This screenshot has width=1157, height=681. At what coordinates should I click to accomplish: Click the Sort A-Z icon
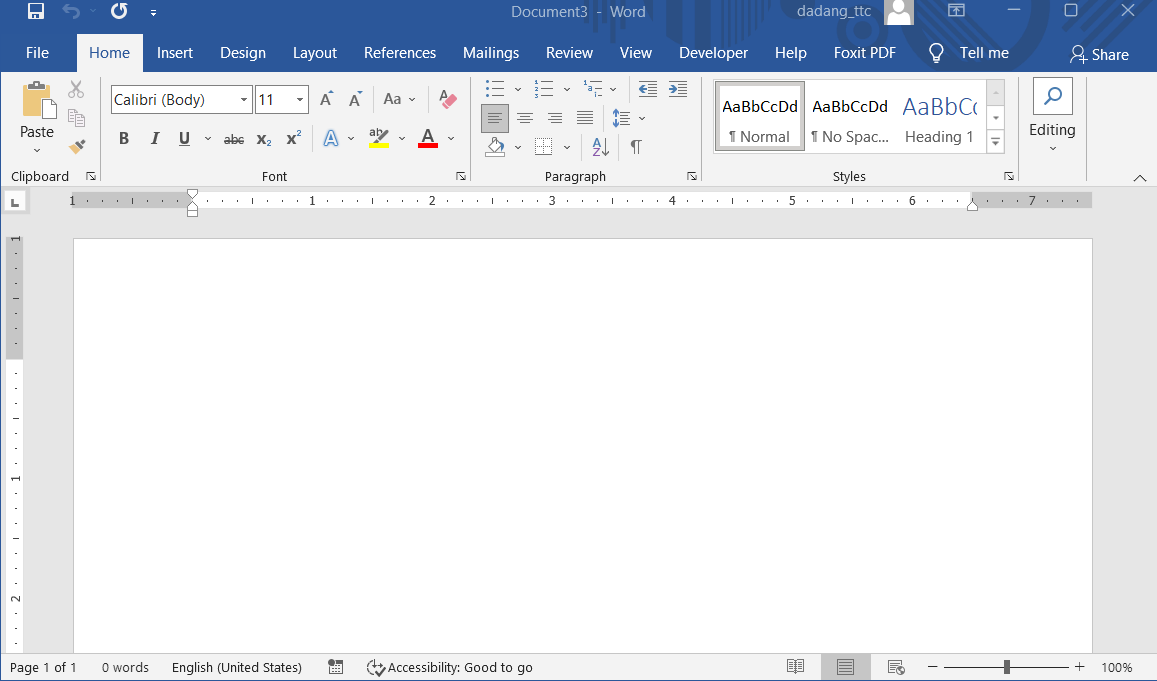(x=600, y=147)
